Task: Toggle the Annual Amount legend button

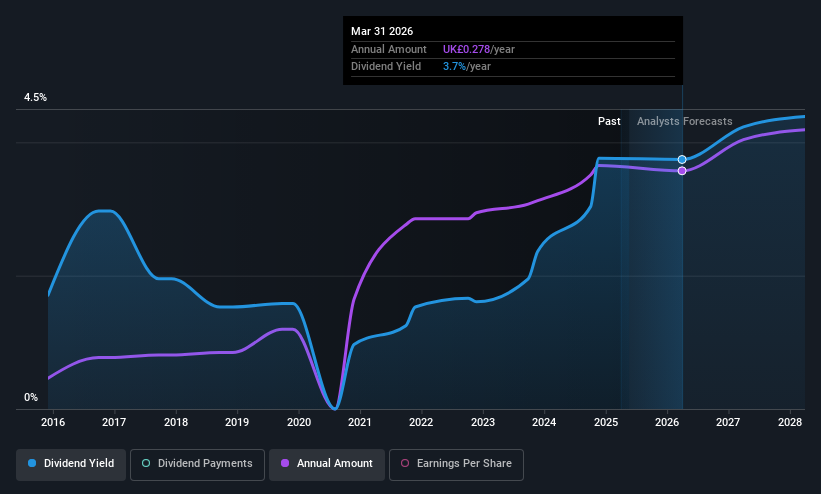Action: pos(327,464)
